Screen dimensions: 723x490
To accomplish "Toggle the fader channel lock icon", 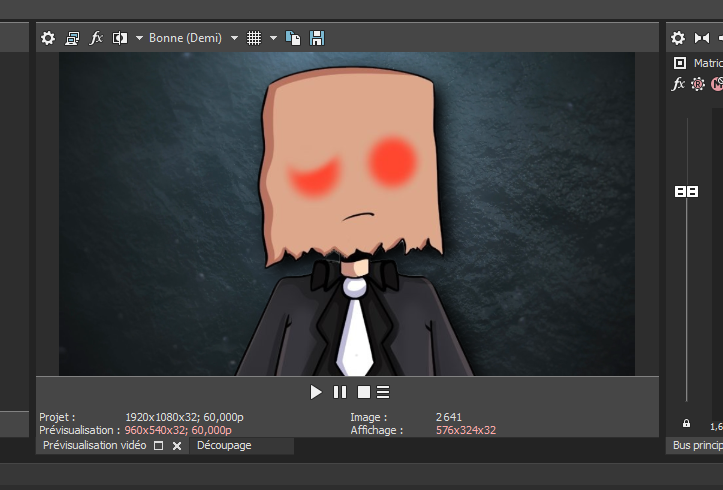I will (687, 424).
